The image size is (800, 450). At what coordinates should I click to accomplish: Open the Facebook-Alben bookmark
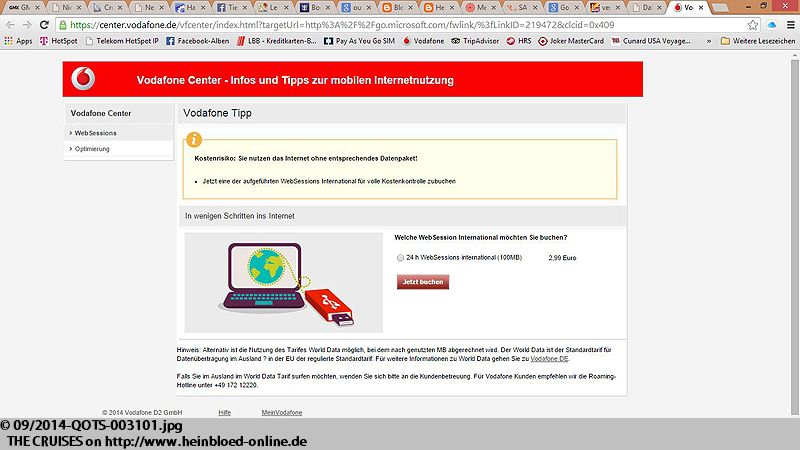[197, 41]
